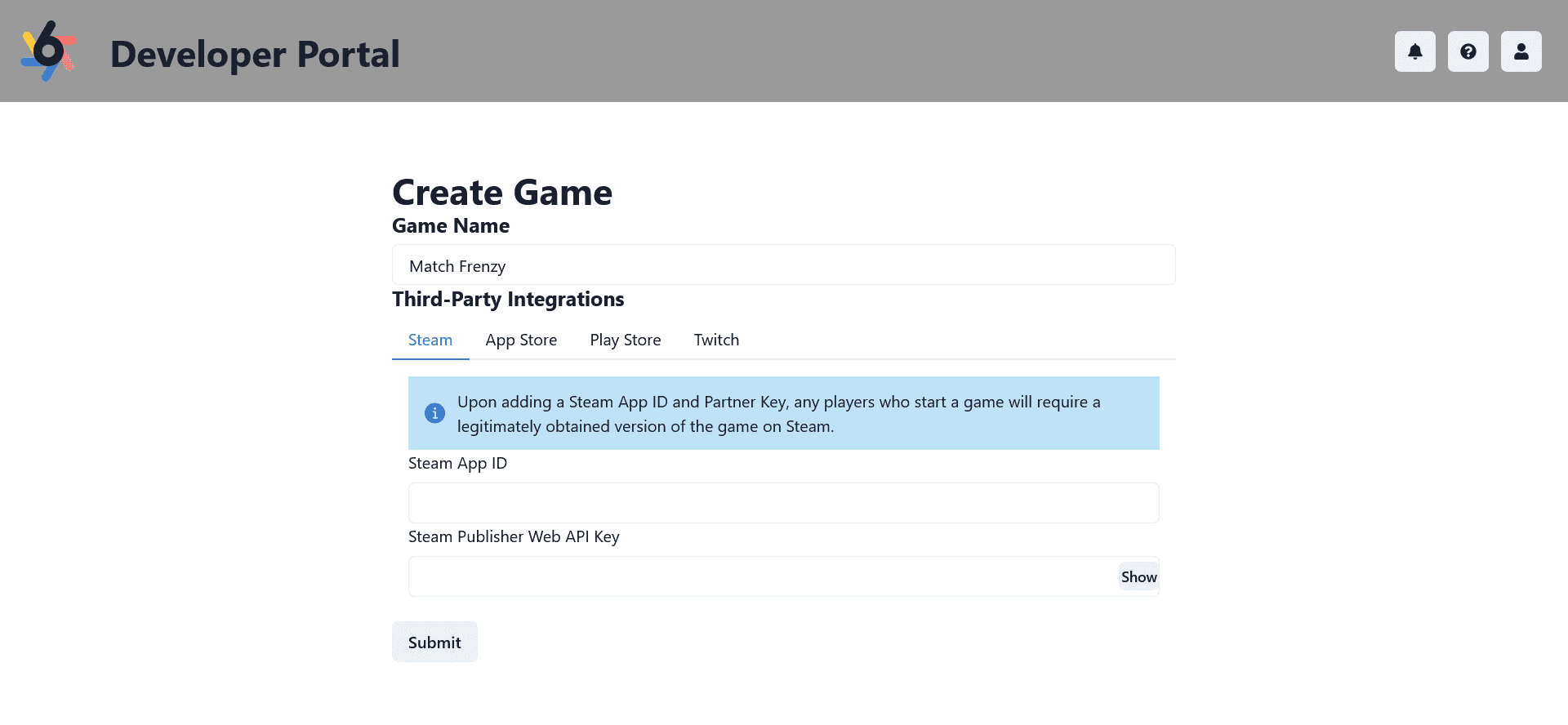Open the Play Store integration tab
This screenshot has height=725, width=1568.
coord(625,340)
